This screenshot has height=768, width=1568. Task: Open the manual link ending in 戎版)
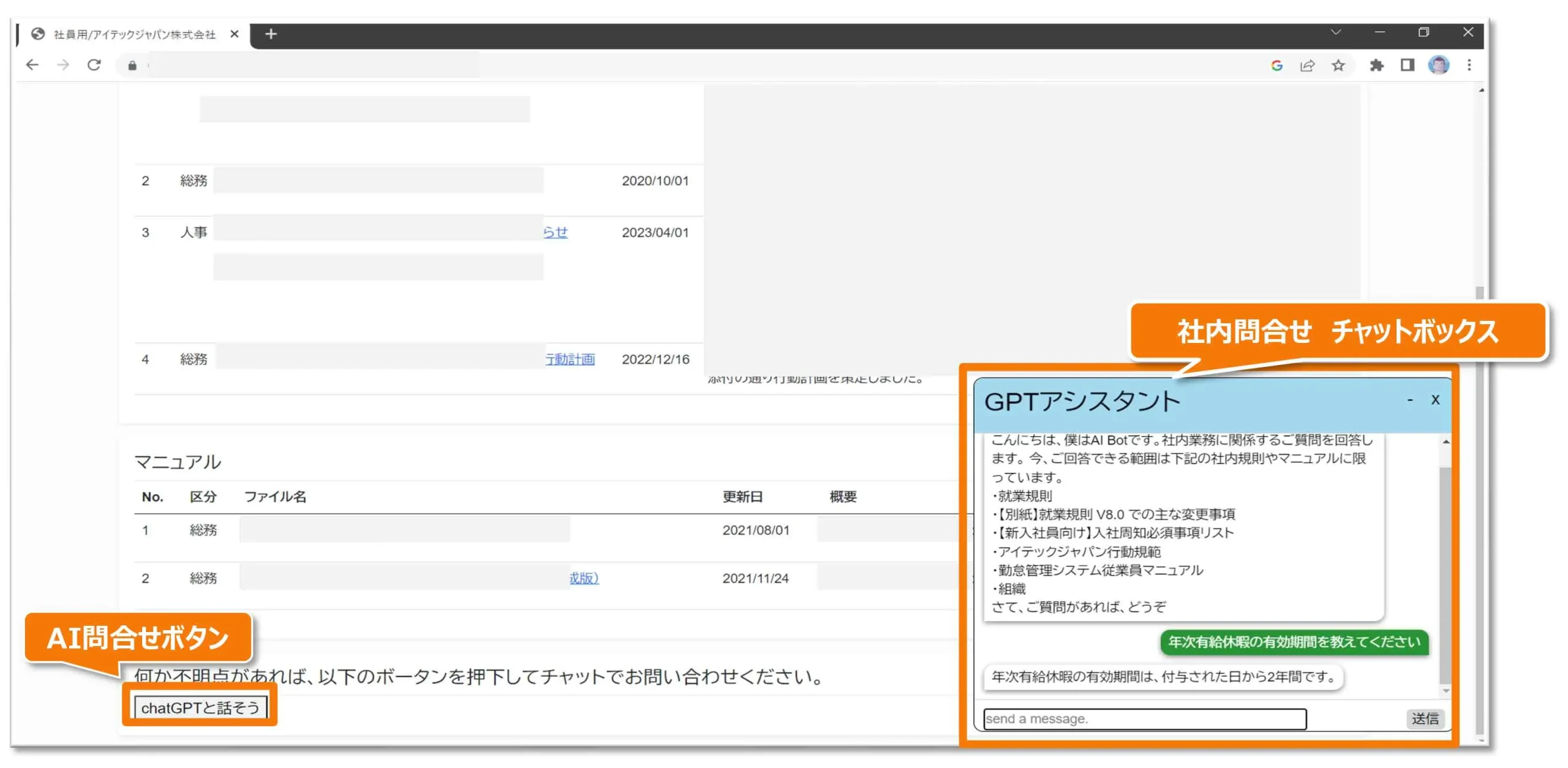coord(584,578)
